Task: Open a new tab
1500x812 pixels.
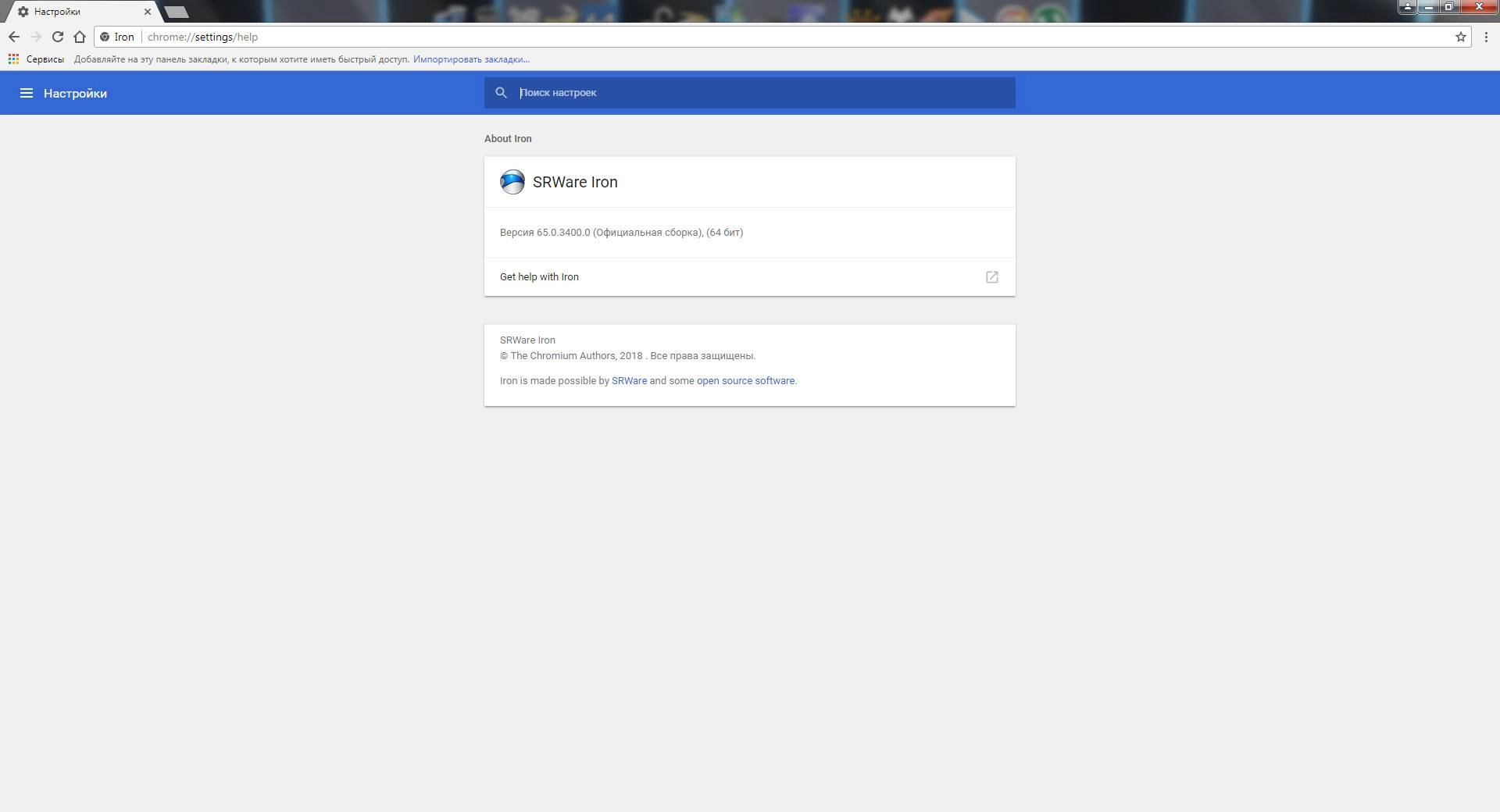Action: [x=177, y=12]
